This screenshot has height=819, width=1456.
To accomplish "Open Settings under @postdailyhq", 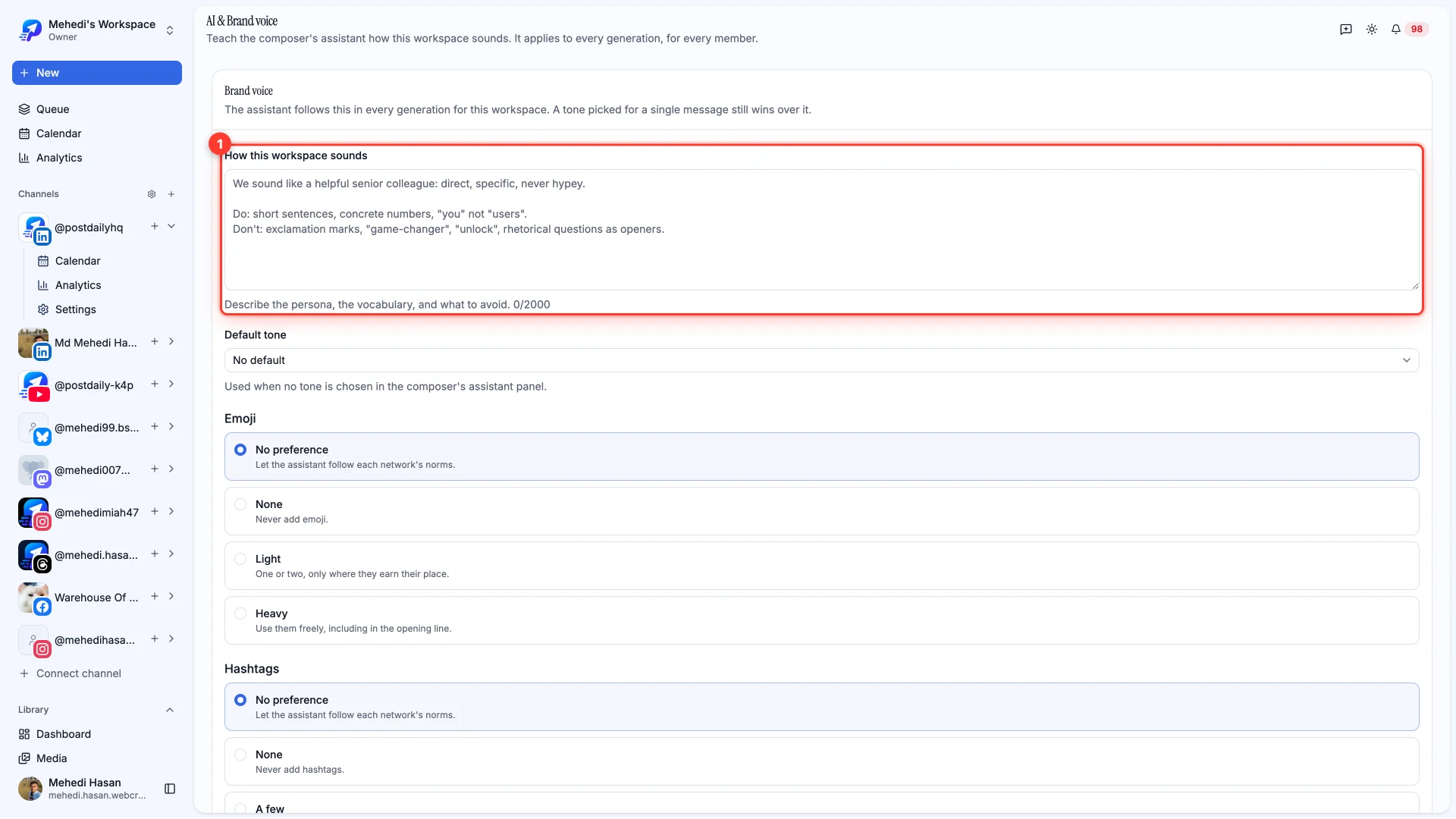I will [106, 309].
